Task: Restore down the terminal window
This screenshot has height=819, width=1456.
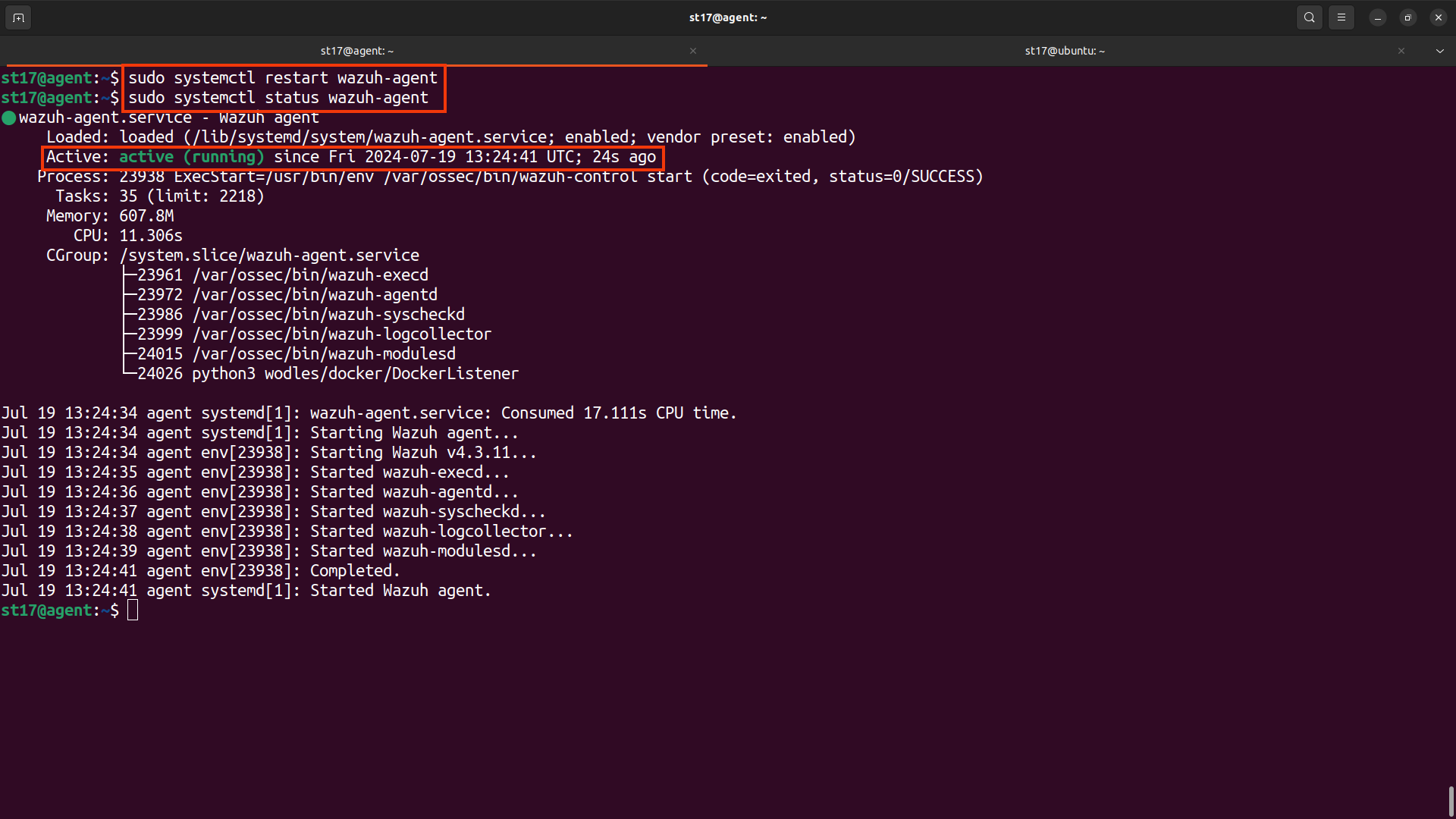Action: coord(1408,17)
